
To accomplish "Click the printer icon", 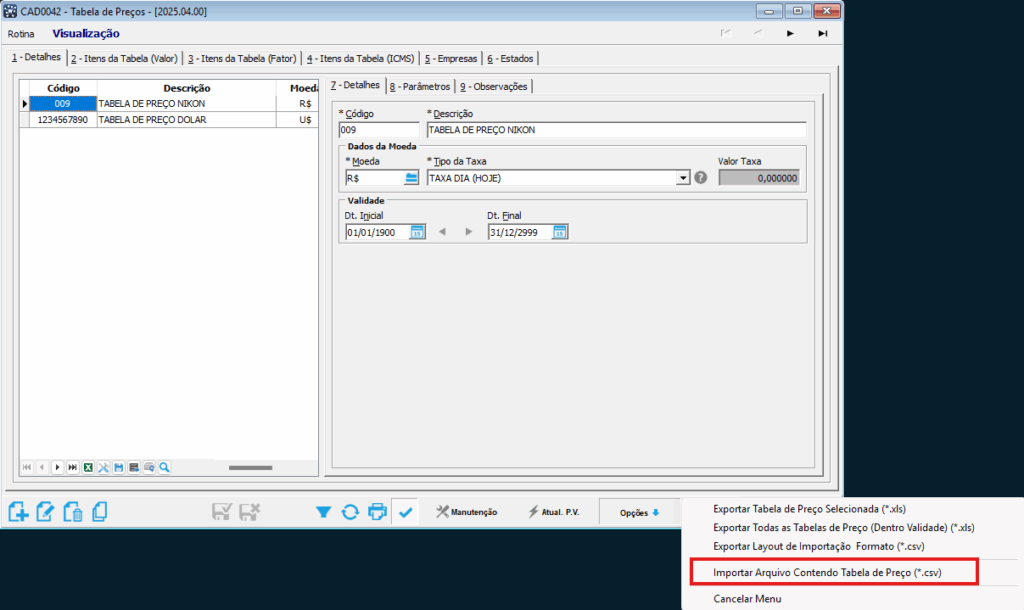I will click(x=377, y=512).
